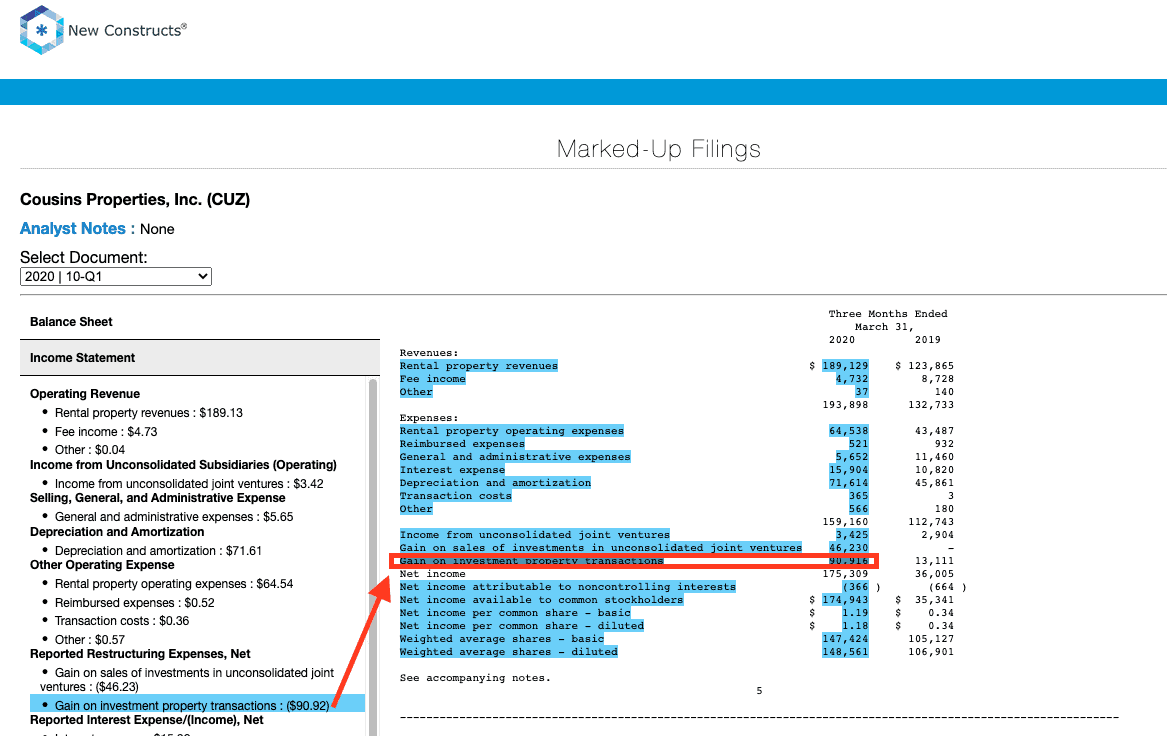Click highlighted value 4,732 in filing
This screenshot has width=1167, height=736.
pos(851,379)
